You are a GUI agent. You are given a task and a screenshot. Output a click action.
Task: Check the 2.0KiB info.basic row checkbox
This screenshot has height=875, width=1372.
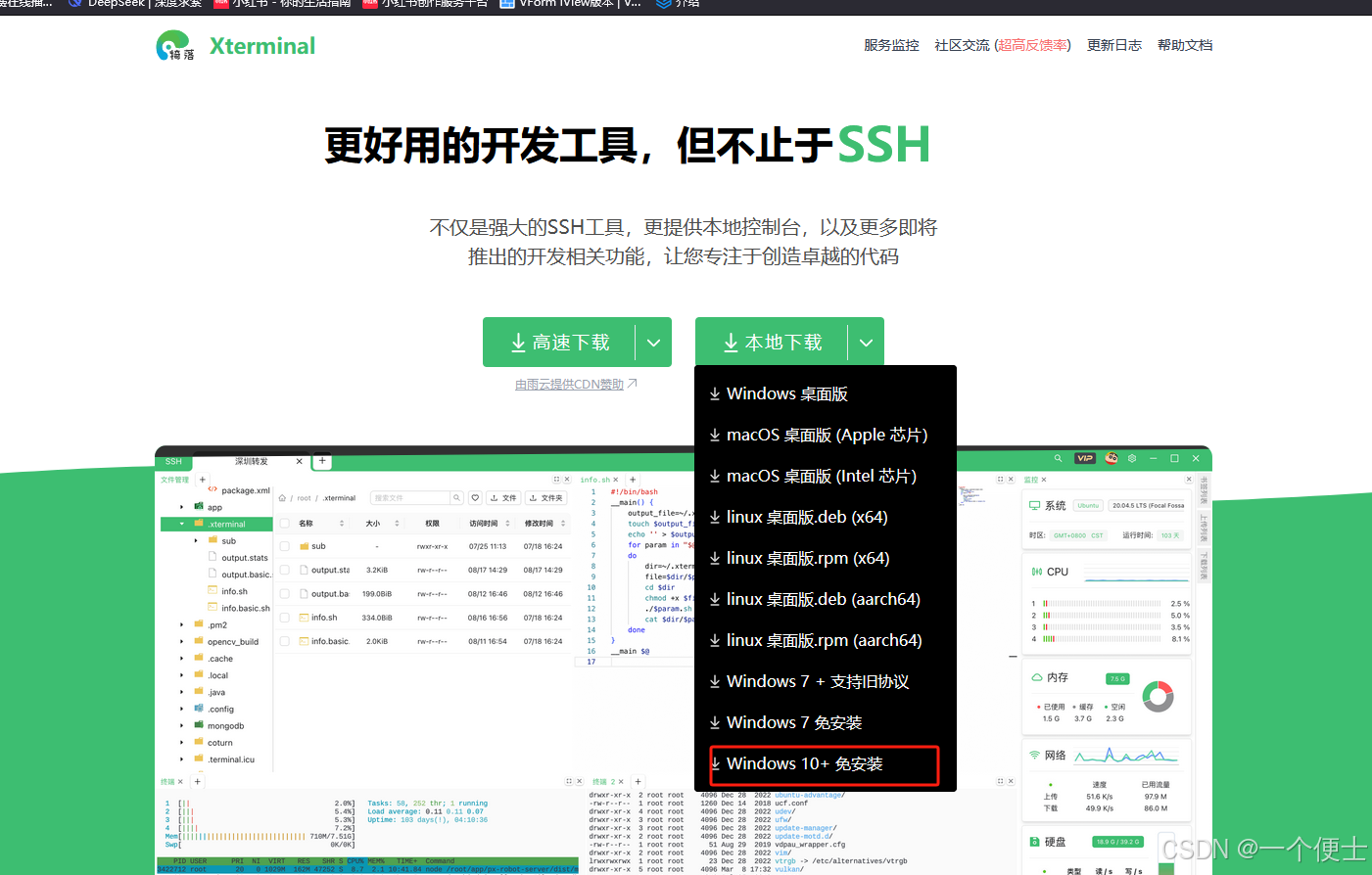285,641
